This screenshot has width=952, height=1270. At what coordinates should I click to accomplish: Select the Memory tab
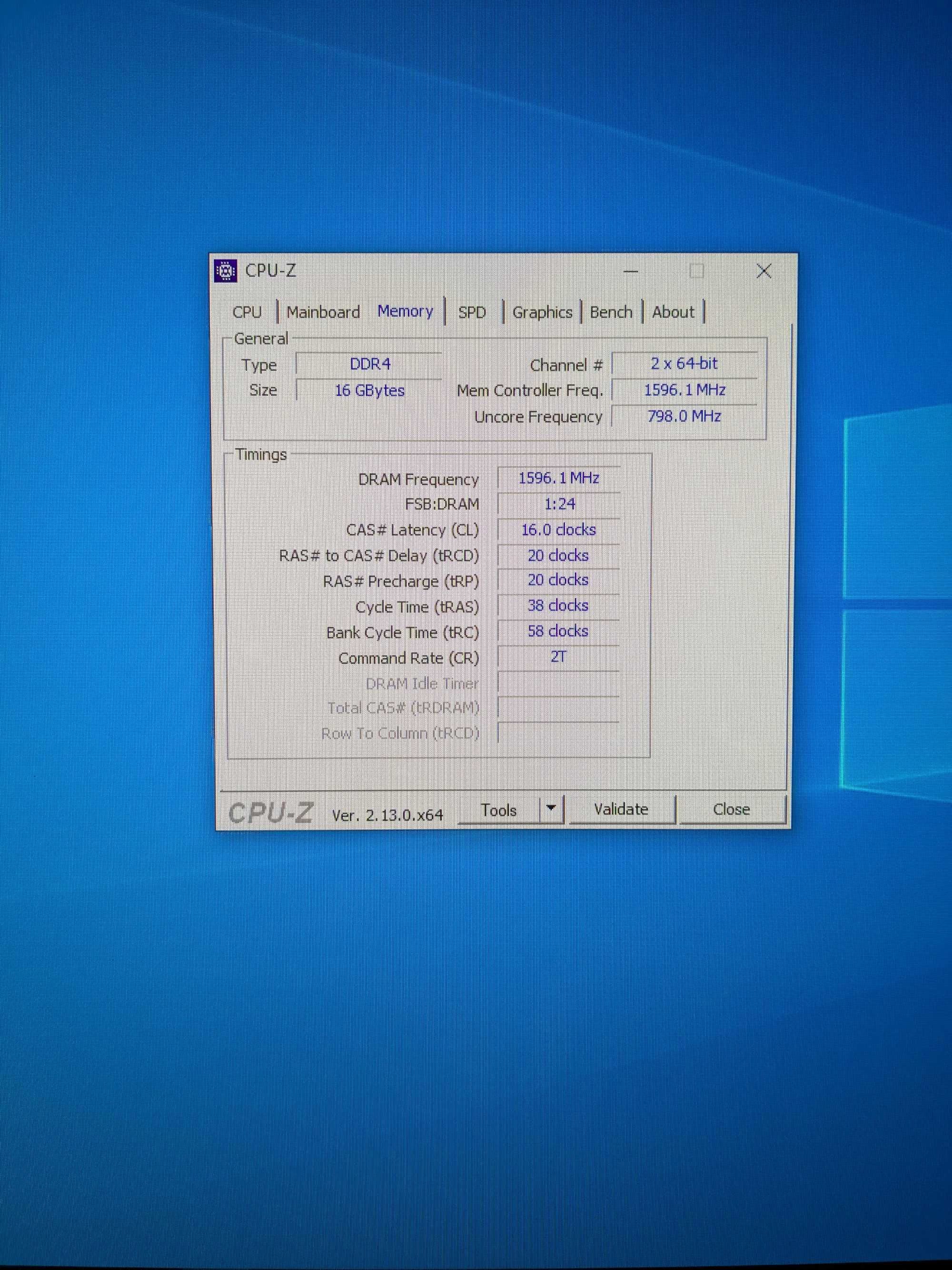pos(405,311)
